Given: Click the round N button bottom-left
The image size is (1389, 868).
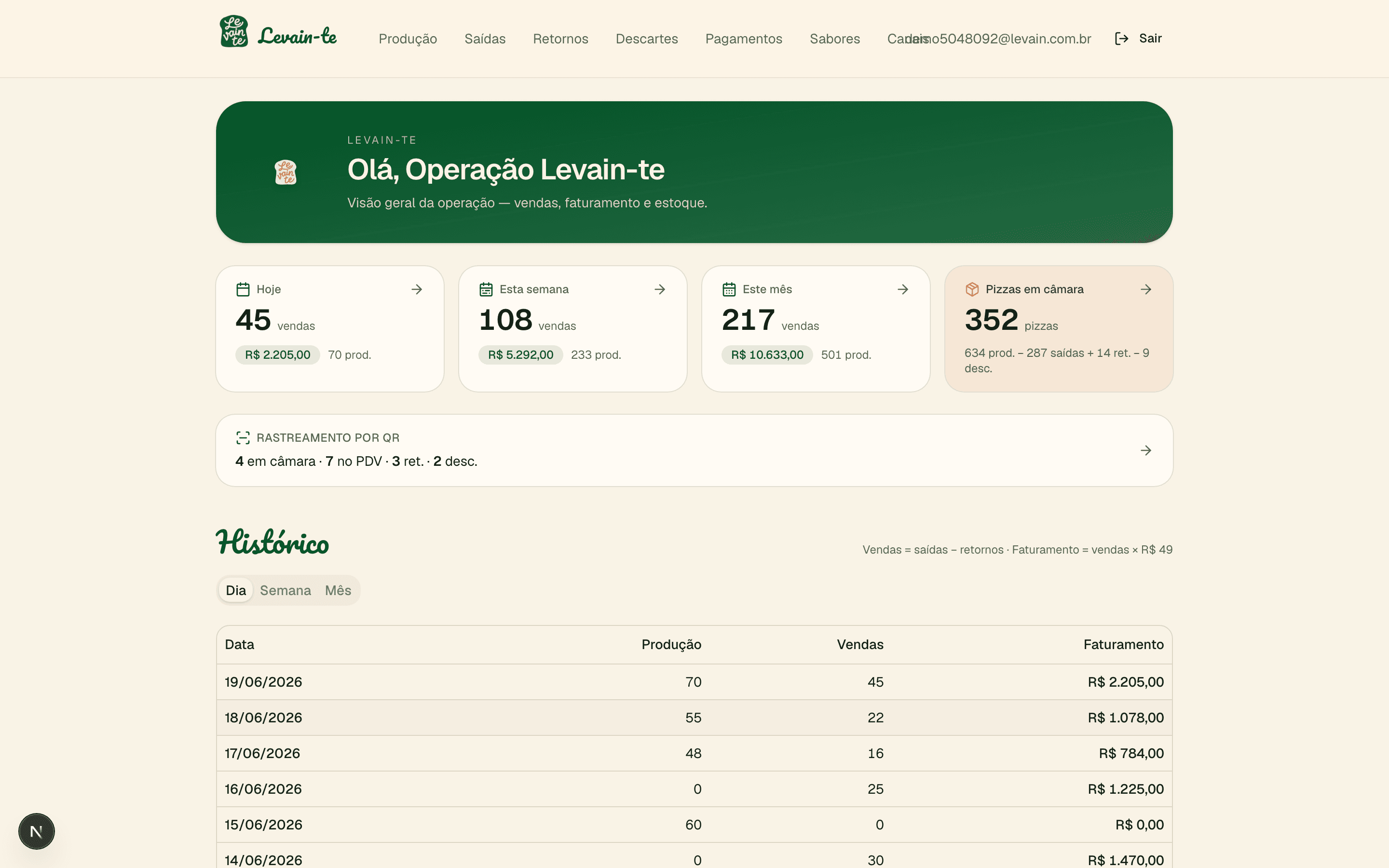Looking at the screenshot, I should (36, 831).
